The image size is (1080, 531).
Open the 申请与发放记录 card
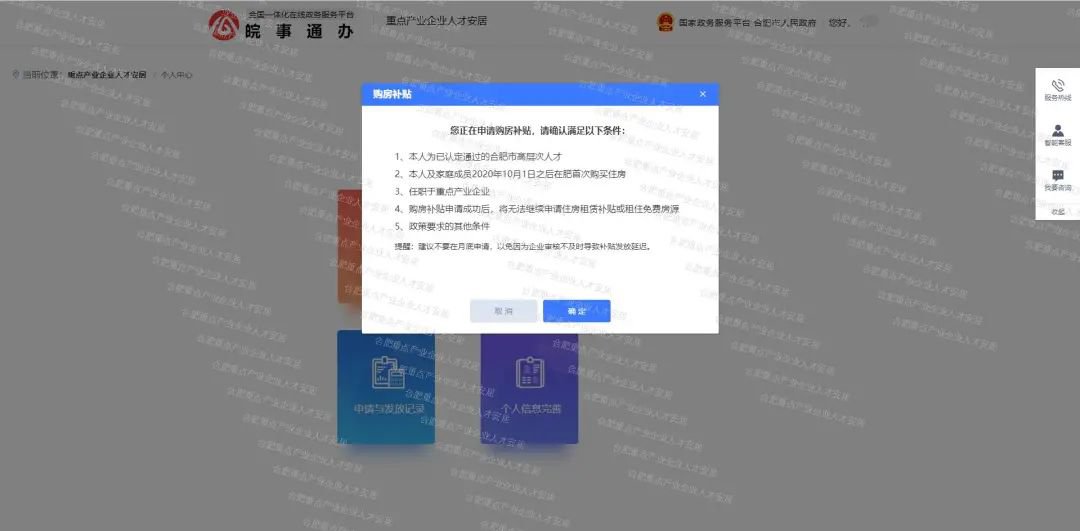[386, 387]
